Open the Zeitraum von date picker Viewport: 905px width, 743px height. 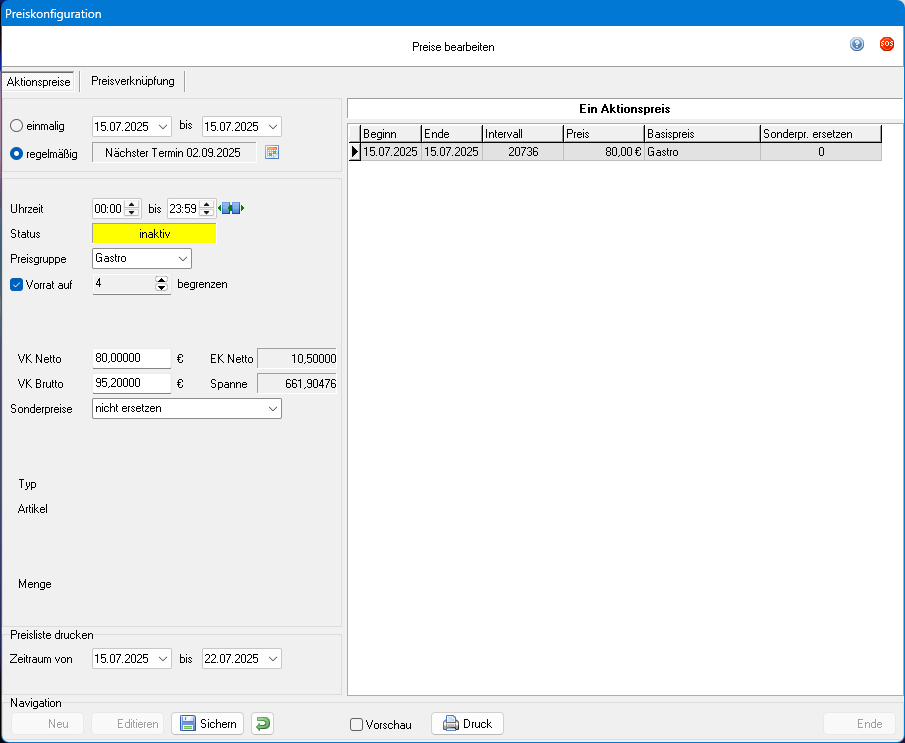(163, 659)
